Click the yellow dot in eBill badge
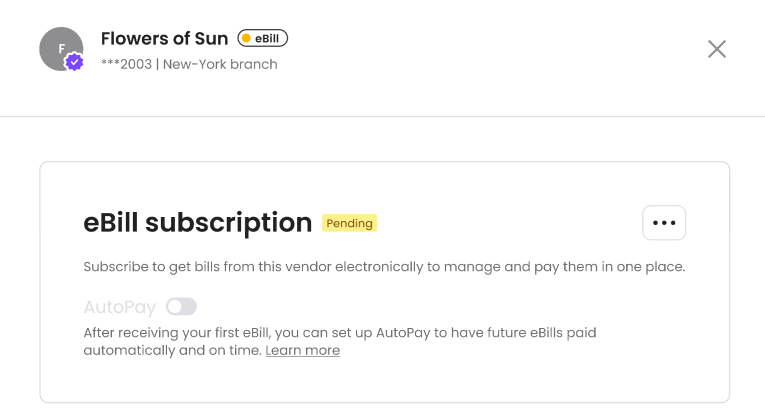The width and height of the screenshot is (765, 418). click(246, 39)
